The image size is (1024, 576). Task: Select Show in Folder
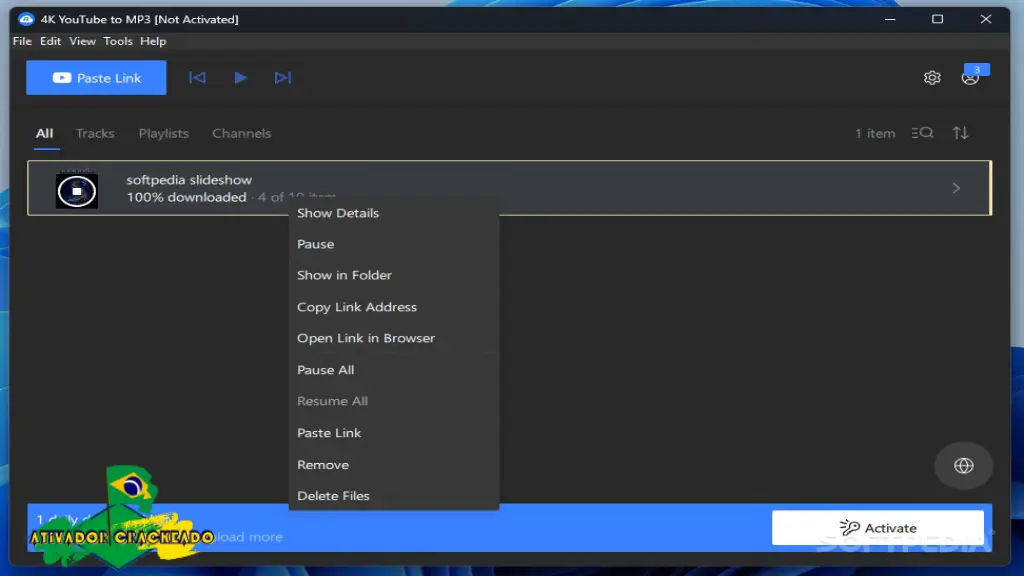pyautogui.click(x=394, y=275)
